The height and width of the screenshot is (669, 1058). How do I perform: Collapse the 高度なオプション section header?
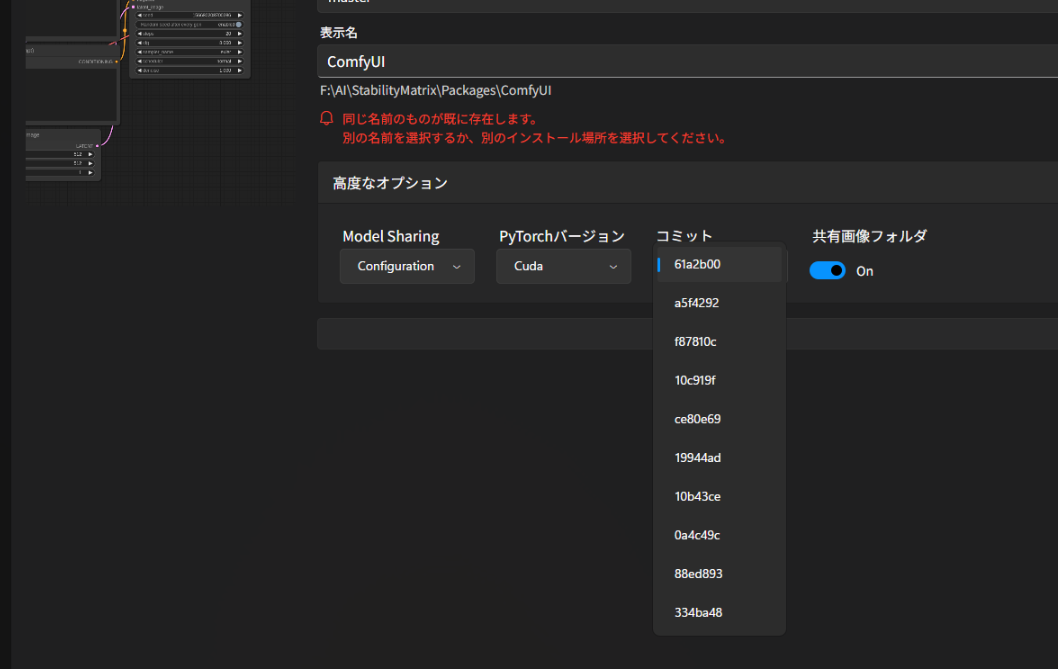point(688,183)
